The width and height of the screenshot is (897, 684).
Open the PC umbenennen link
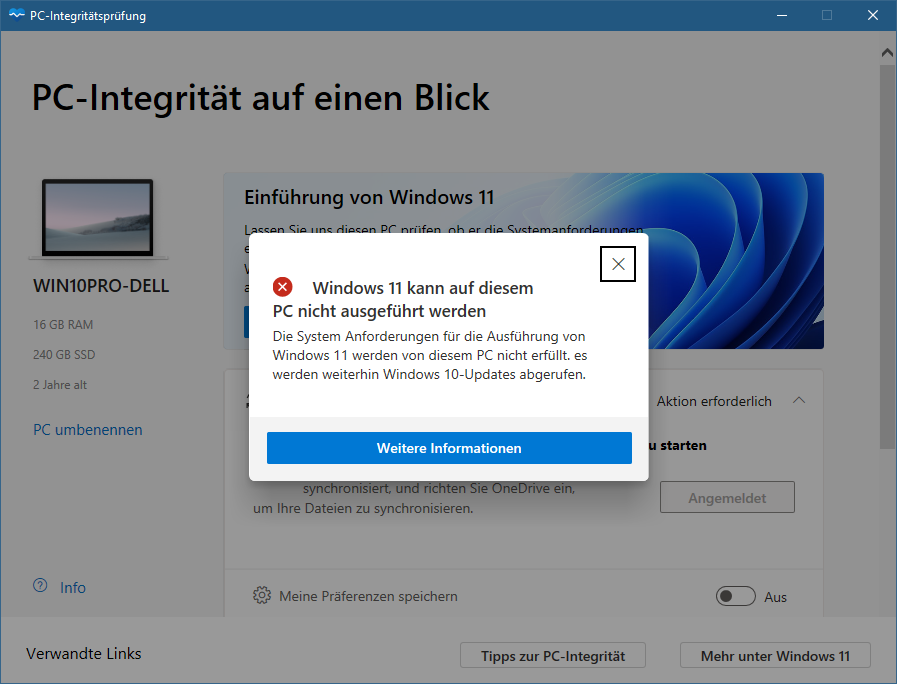click(x=88, y=430)
